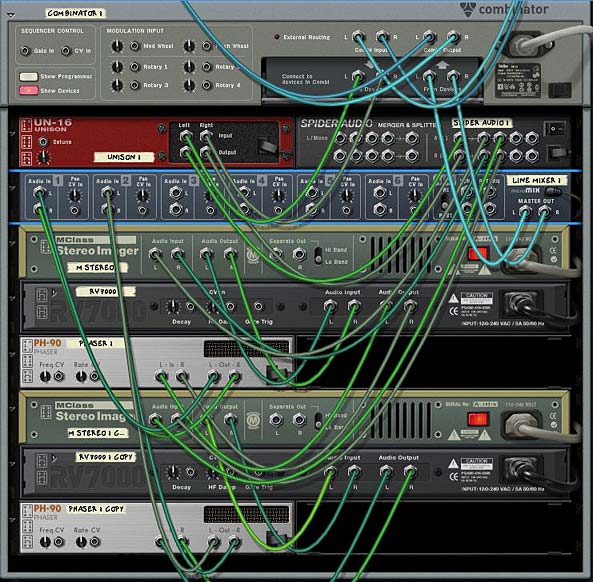This screenshot has width=593, height=582.
Task: Fold the PHASER 1 COPY device
Action: [12, 520]
